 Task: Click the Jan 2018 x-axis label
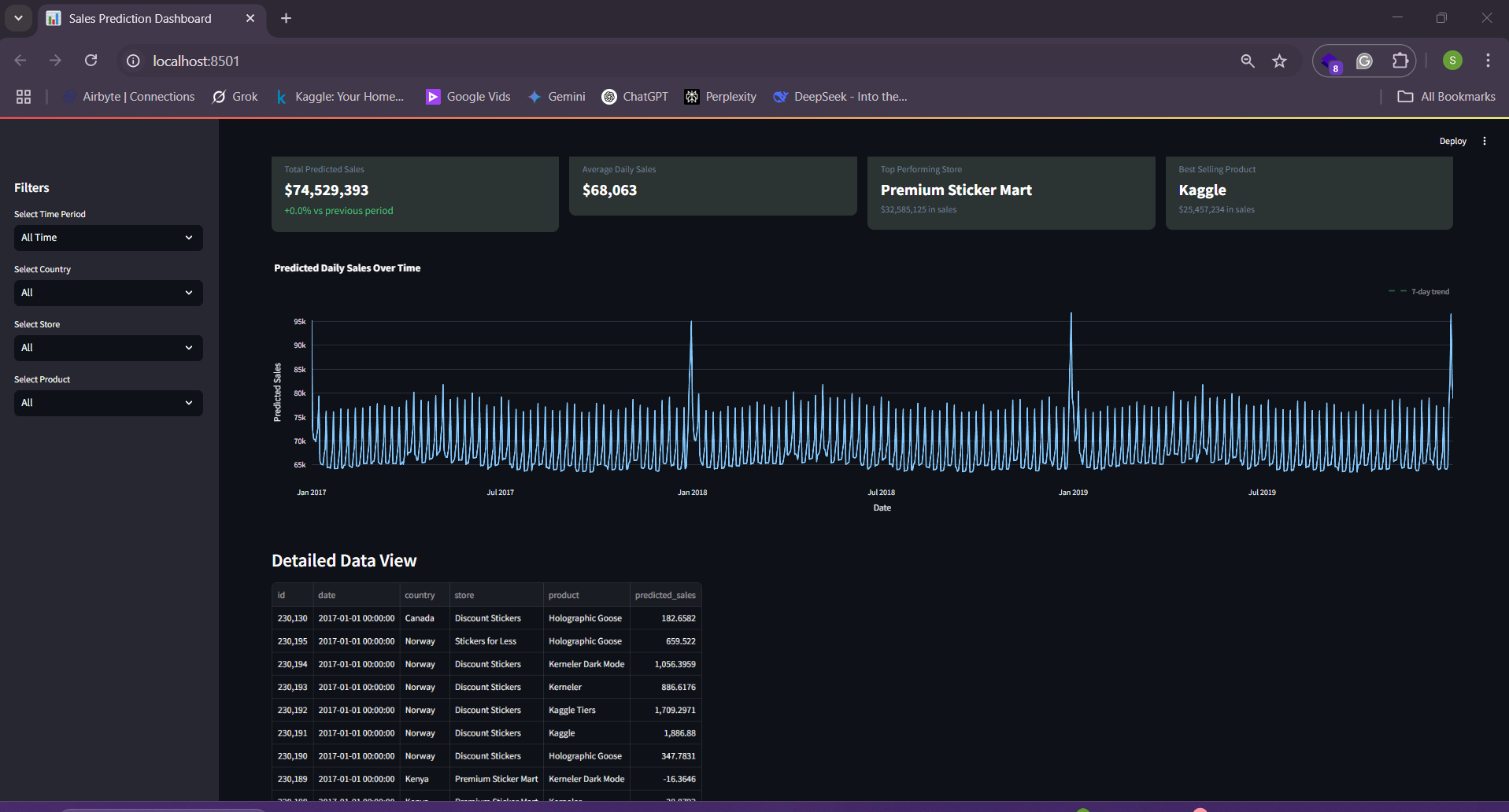pos(693,493)
